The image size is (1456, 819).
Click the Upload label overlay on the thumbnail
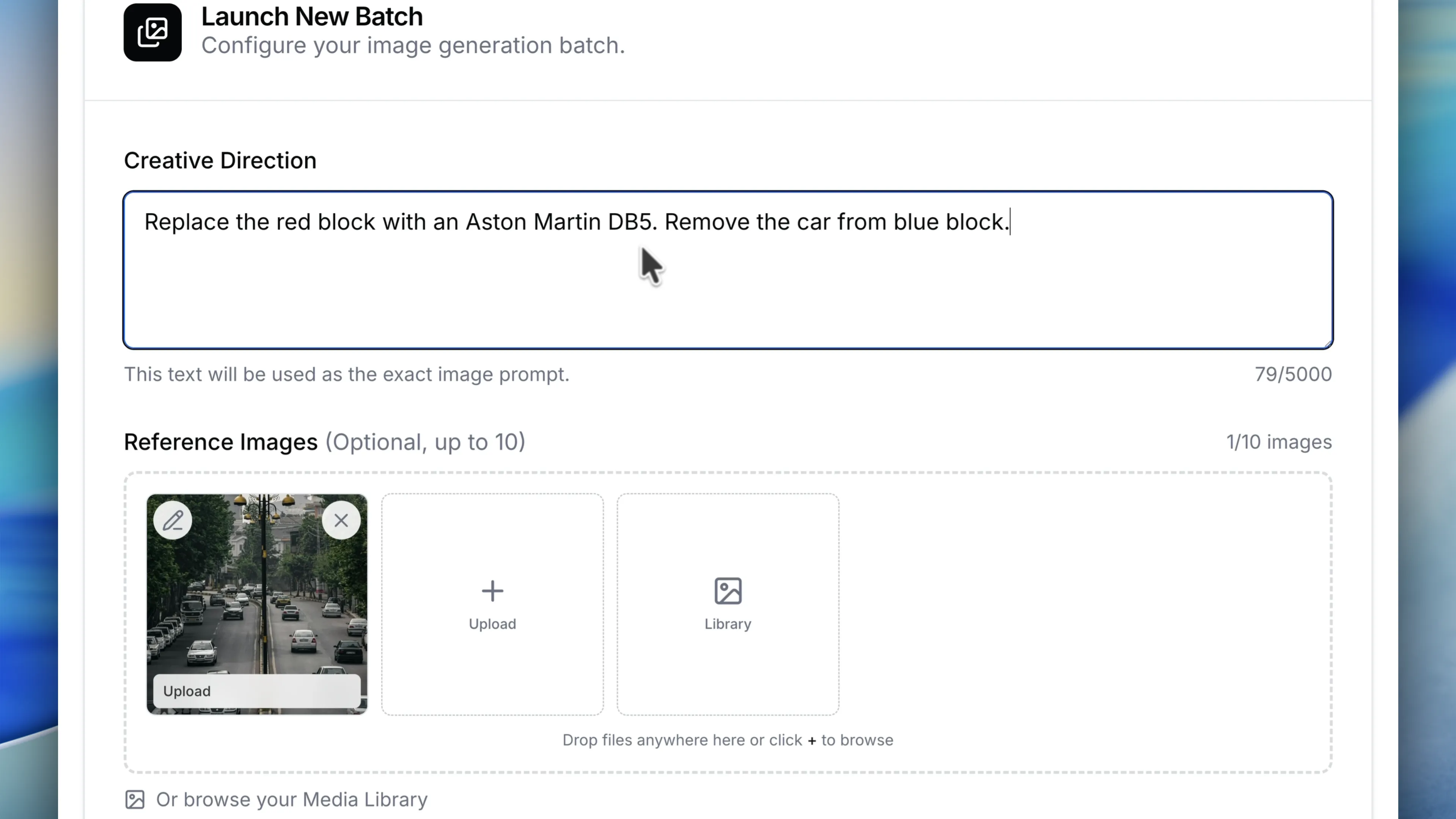tap(187, 690)
